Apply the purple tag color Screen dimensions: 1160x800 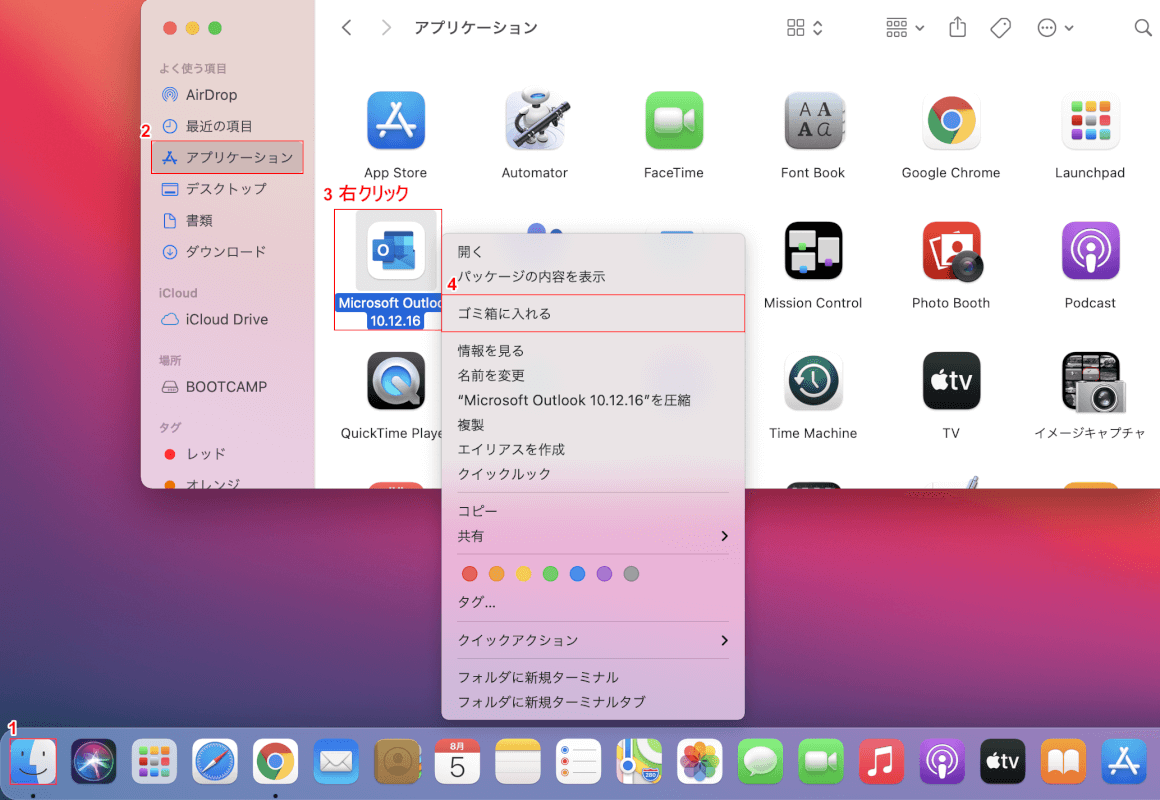[604, 574]
